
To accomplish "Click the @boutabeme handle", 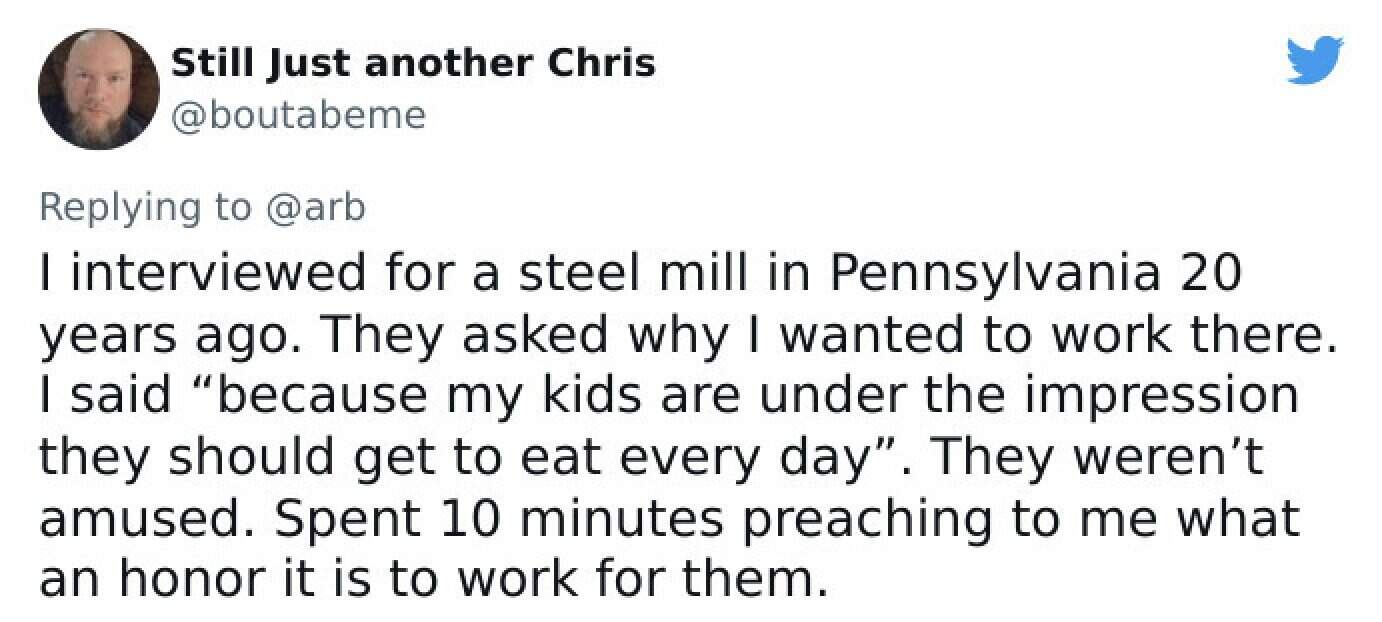I will pos(299,116).
